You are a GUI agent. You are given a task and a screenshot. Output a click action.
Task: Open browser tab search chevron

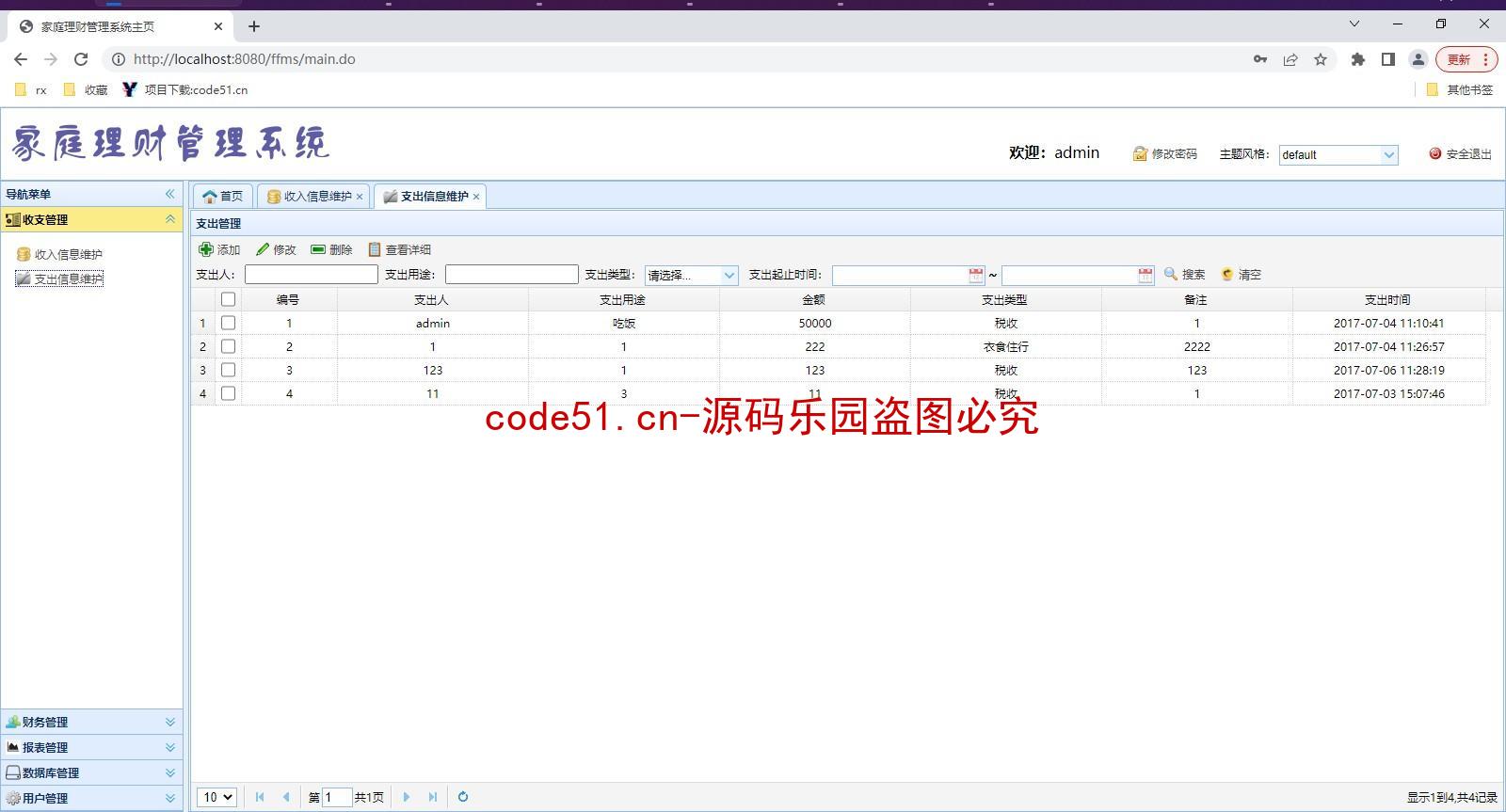pos(1354,24)
